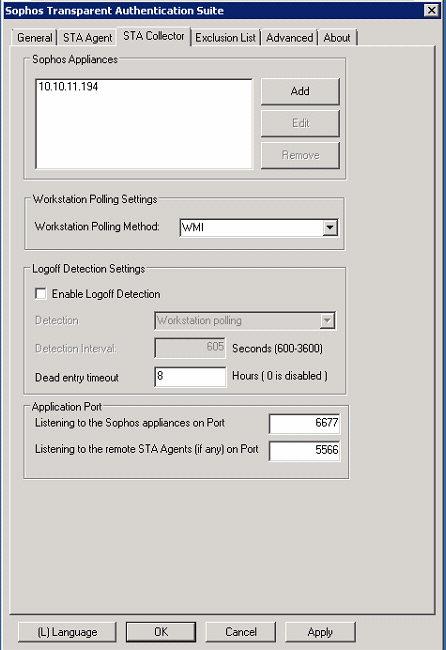Go to the Advanced tab
This screenshot has width=446, height=650.
tap(289, 38)
